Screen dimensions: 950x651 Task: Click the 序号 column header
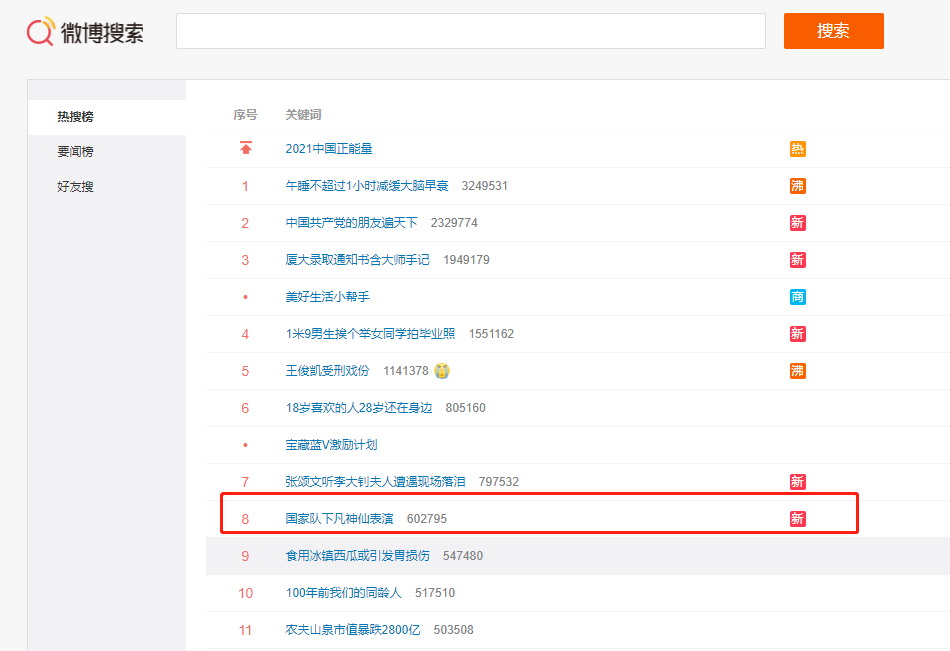pyautogui.click(x=245, y=115)
